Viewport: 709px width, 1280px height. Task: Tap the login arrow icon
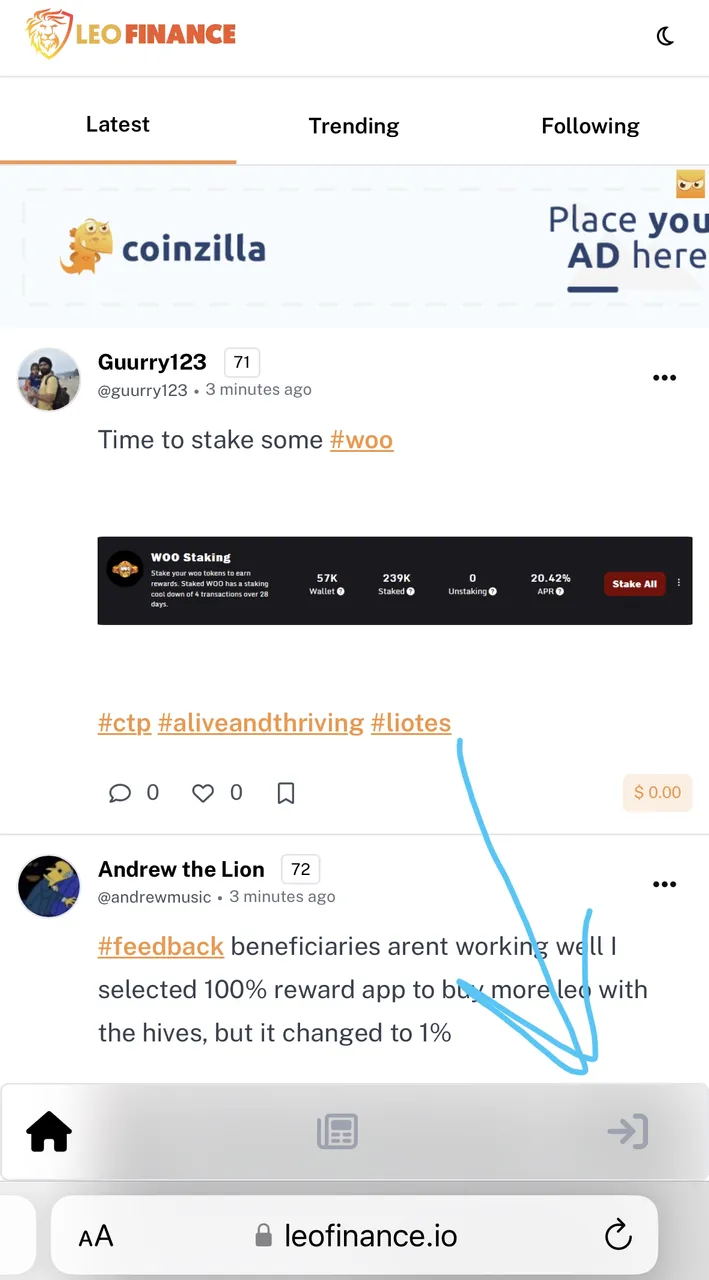coord(627,1131)
